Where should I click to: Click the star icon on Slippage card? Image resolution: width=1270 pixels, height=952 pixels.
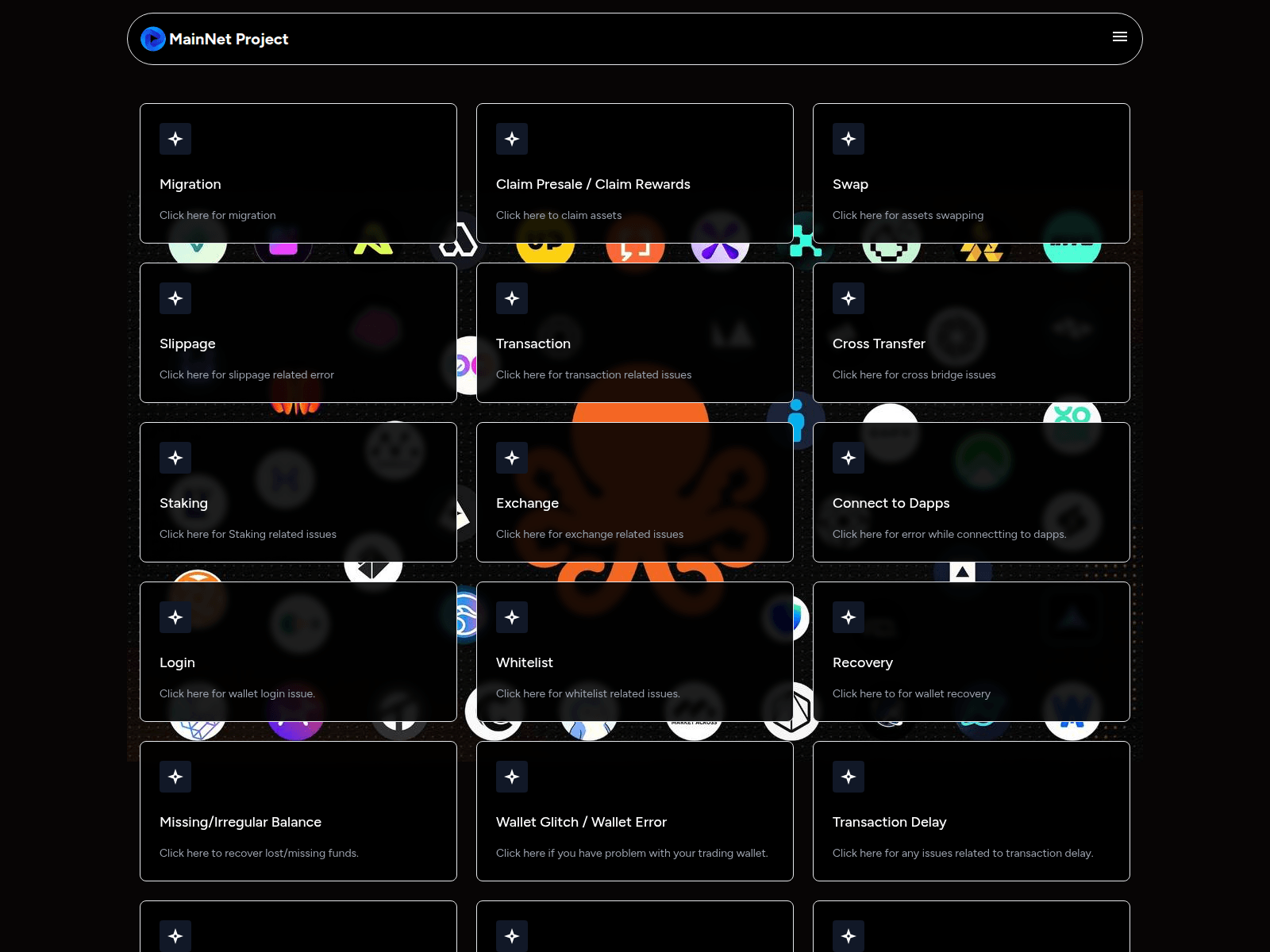(175, 298)
